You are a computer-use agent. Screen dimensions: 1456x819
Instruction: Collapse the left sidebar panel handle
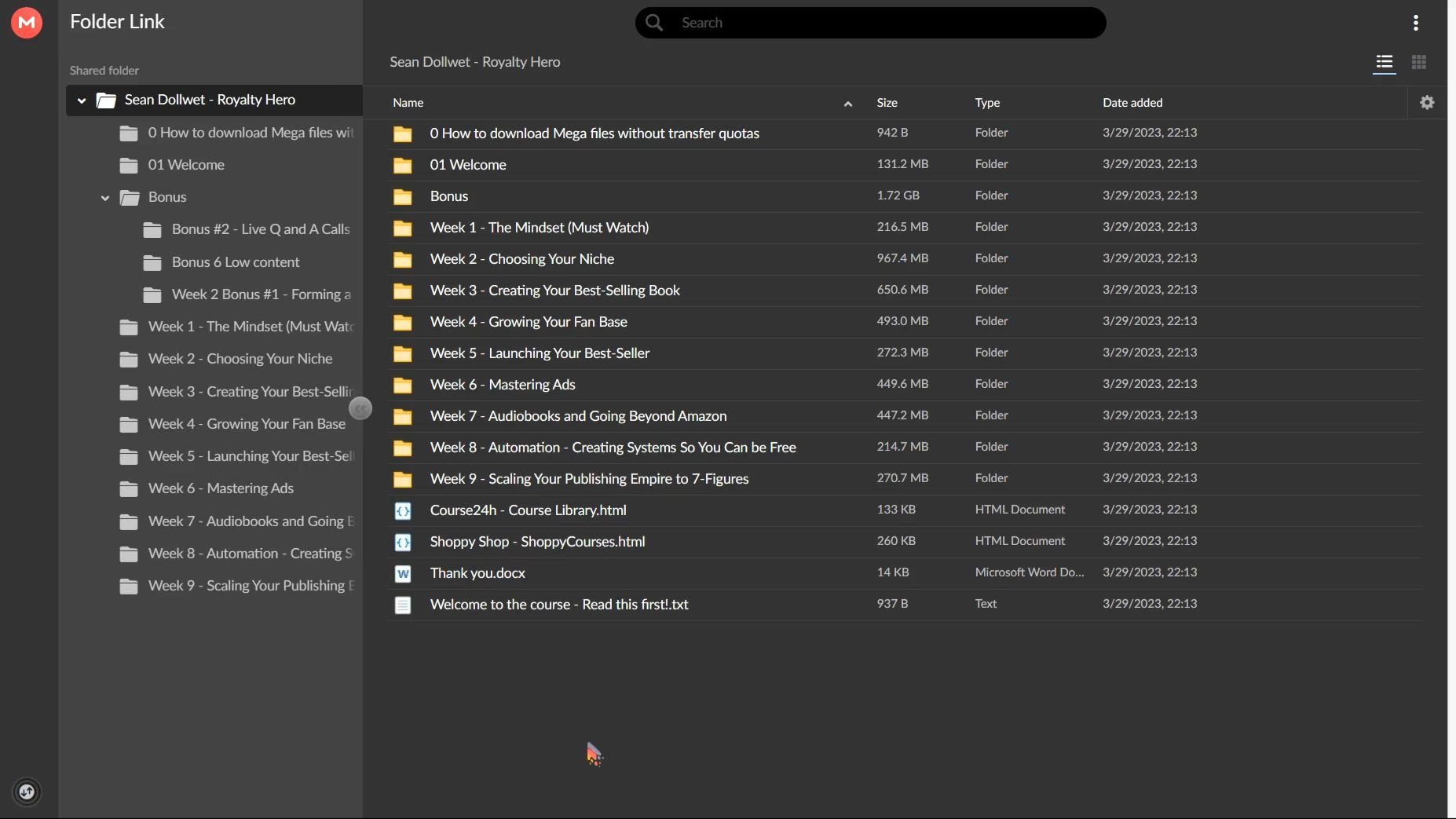(x=360, y=408)
